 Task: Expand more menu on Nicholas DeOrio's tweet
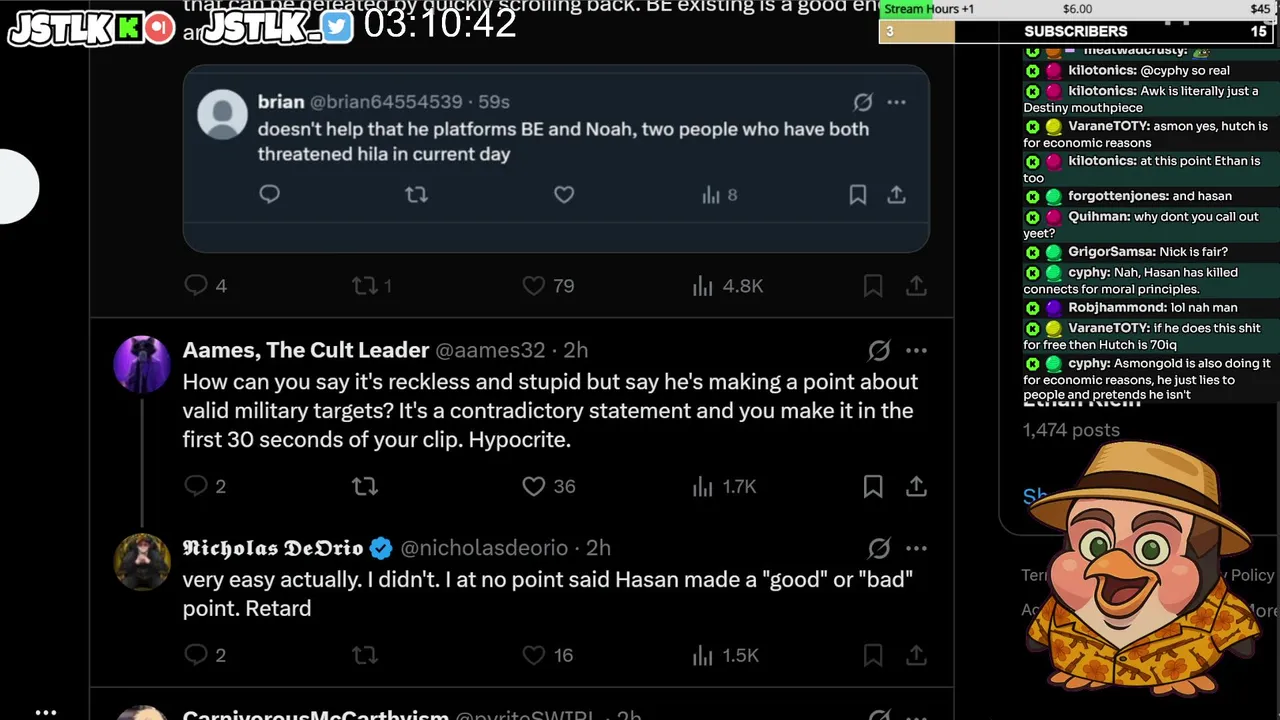pyautogui.click(x=916, y=548)
